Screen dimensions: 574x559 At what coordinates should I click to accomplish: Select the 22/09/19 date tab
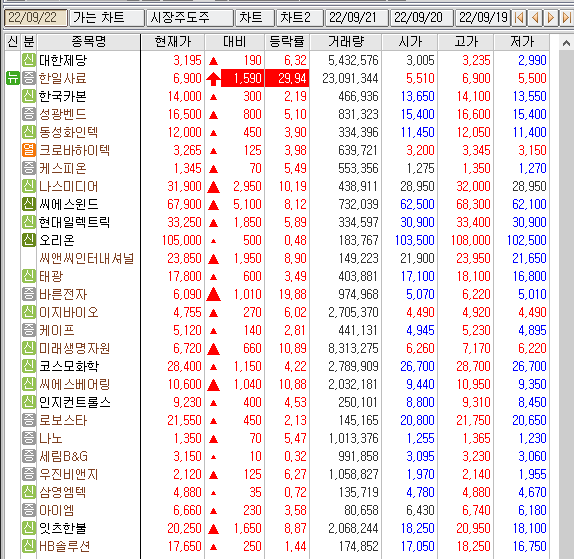483,18
